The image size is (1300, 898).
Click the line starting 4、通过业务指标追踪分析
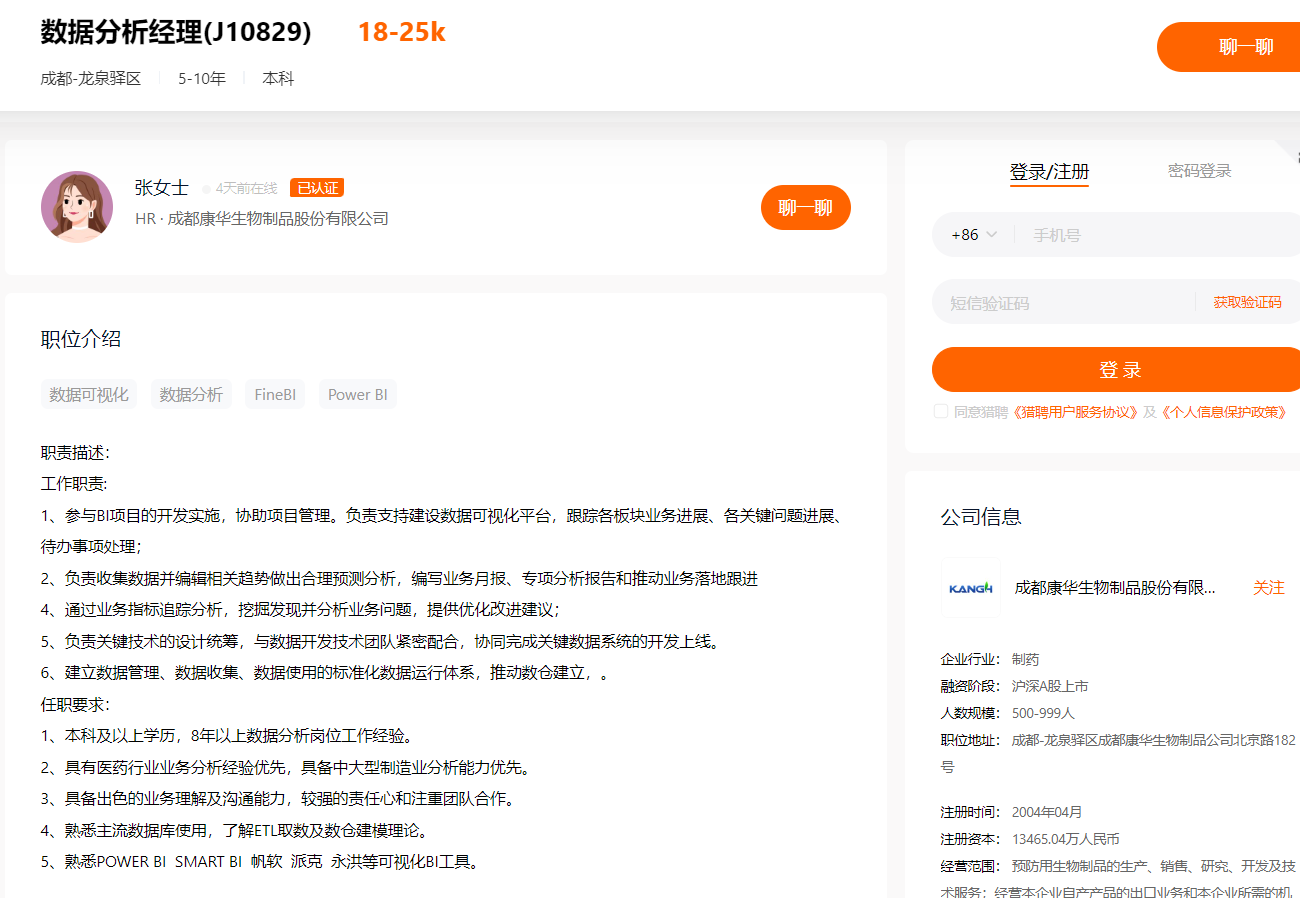(301, 609)
